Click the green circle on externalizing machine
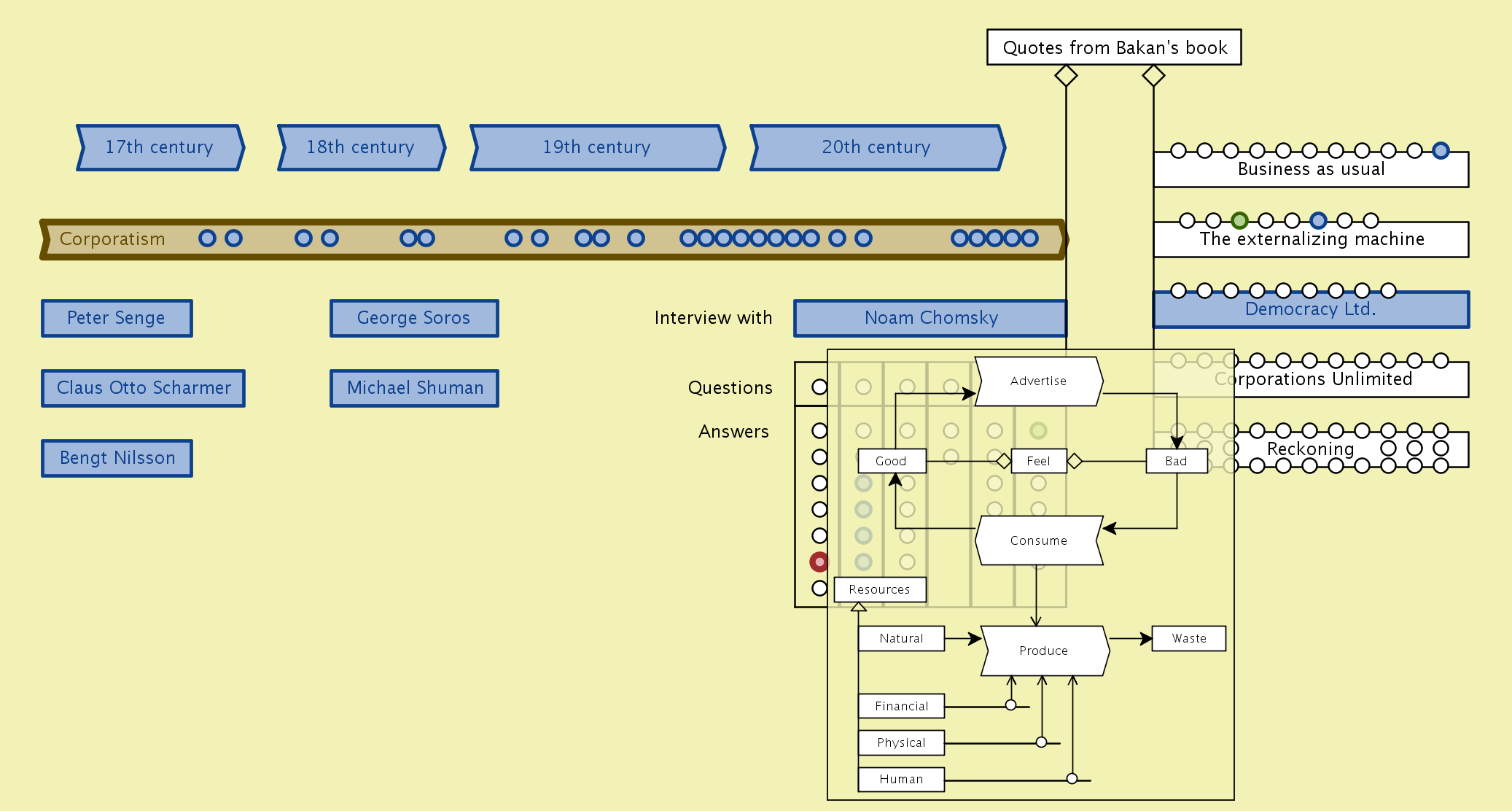 [x=1239, y=220]
